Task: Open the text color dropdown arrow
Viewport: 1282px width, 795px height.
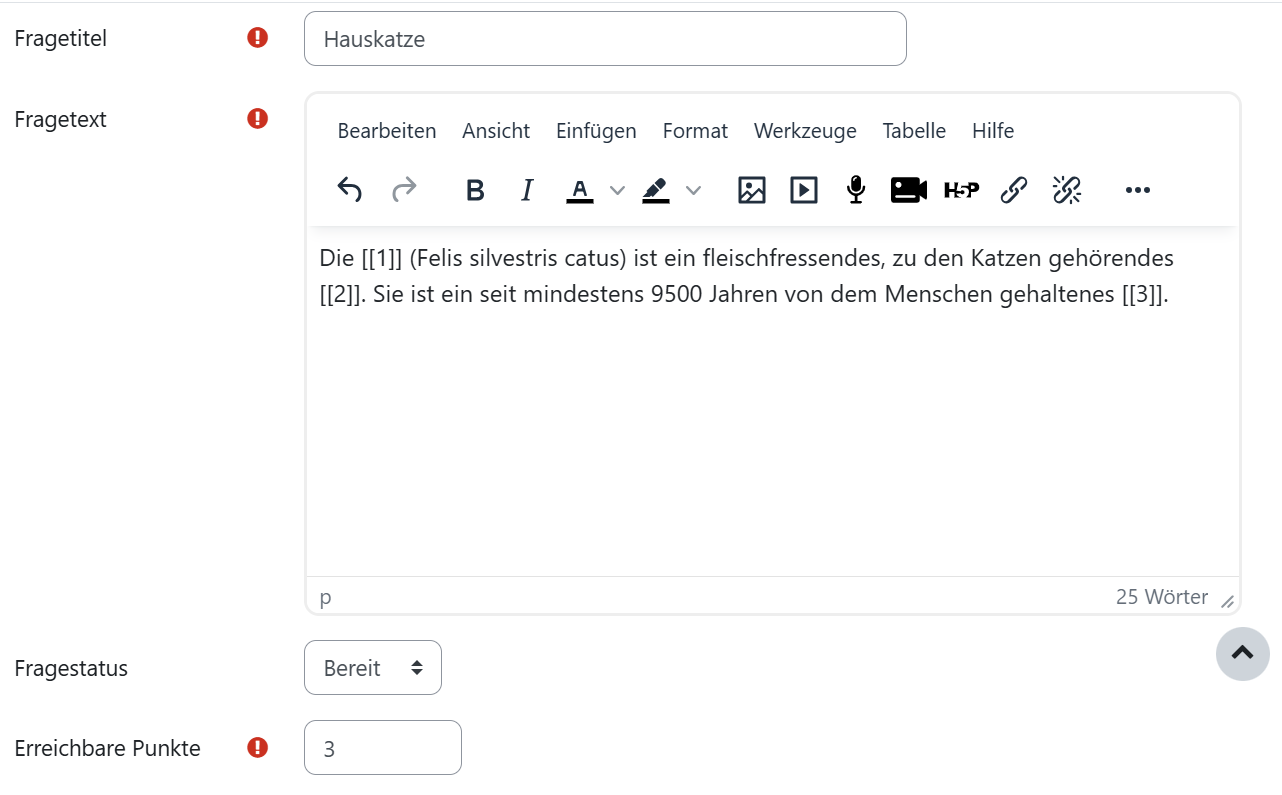Action: pos(618,190)
